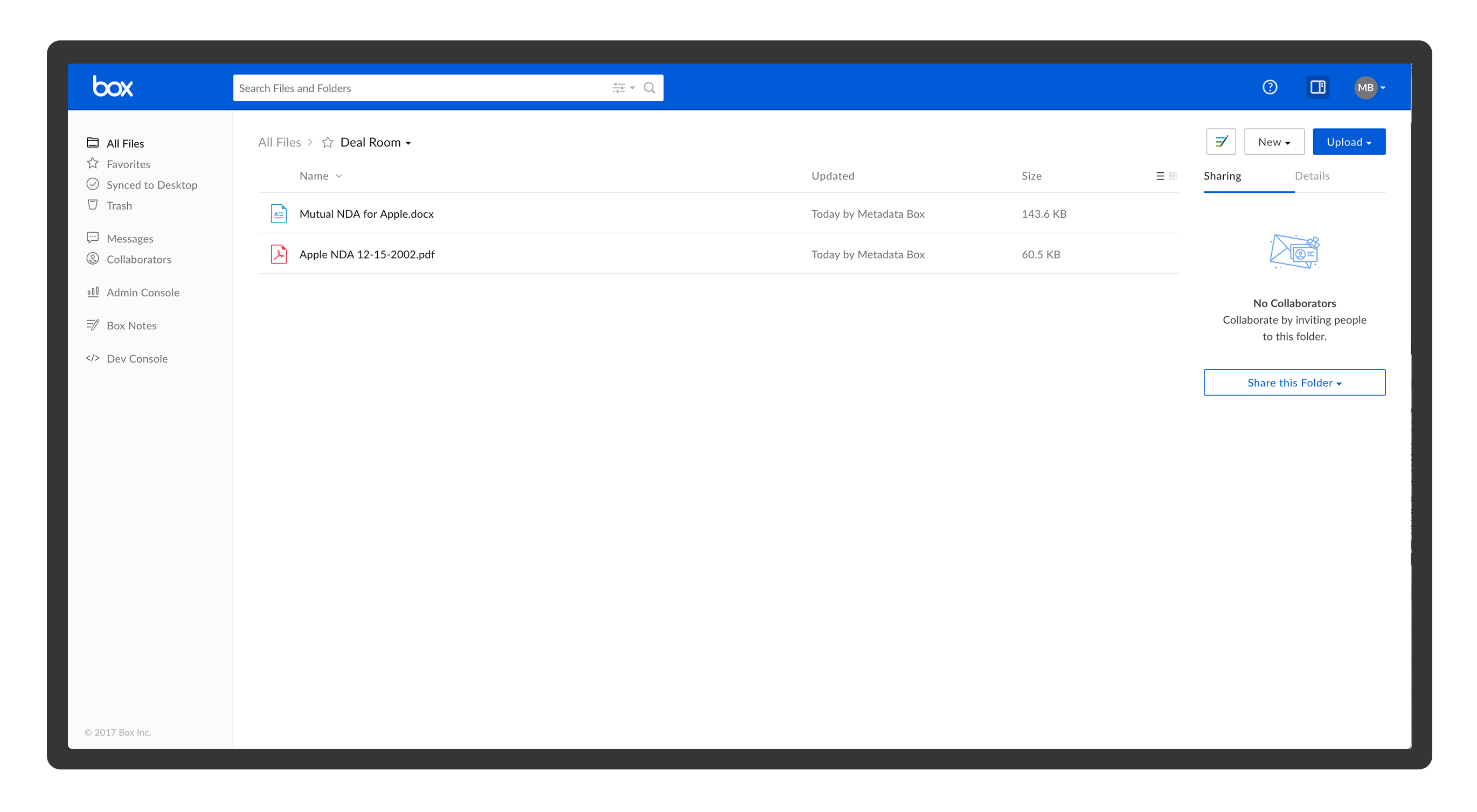Click the Admin Console bar chart icon

click(x=92, y=292)
